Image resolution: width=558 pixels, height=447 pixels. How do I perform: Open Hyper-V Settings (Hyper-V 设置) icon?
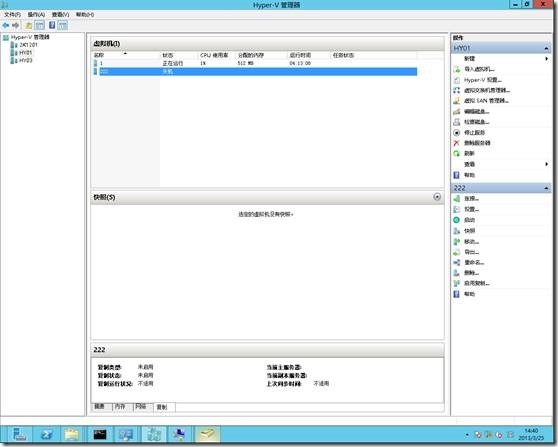tap(457, 80)
